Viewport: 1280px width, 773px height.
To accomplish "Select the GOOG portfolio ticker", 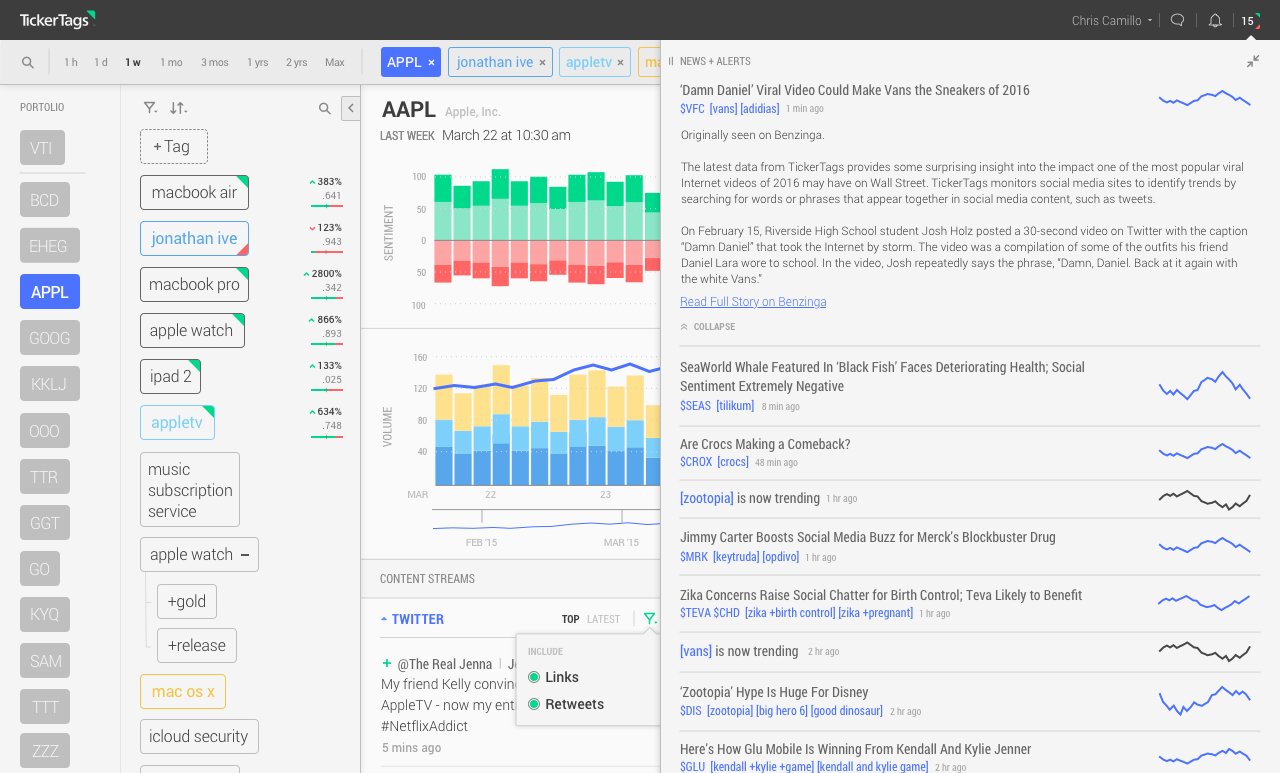I will tap(49, 338).
